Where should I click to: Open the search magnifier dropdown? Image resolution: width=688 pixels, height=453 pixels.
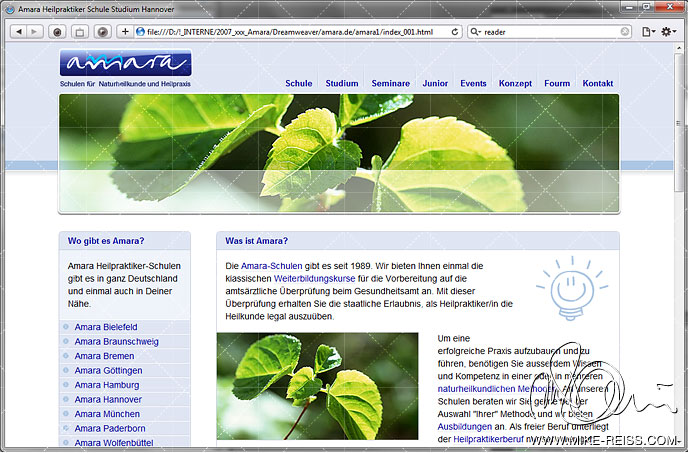pos(476,32)
